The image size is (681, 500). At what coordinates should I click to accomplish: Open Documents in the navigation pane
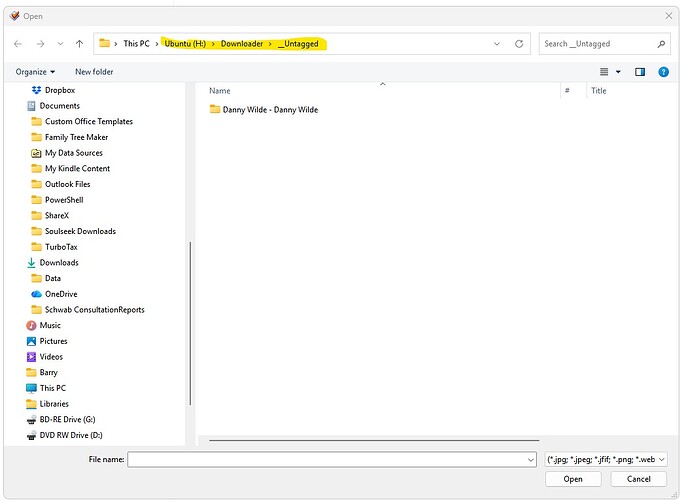click(60, 106)
